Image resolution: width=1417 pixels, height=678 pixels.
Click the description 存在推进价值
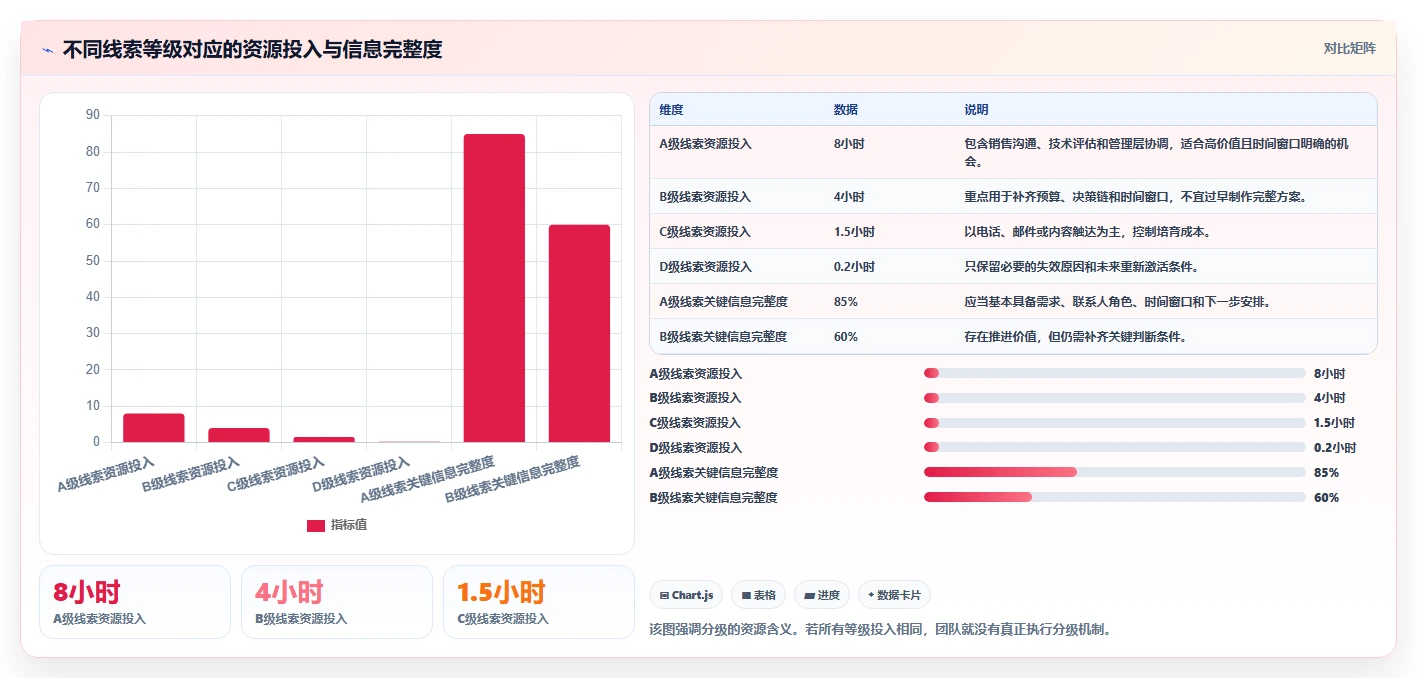1075,337
